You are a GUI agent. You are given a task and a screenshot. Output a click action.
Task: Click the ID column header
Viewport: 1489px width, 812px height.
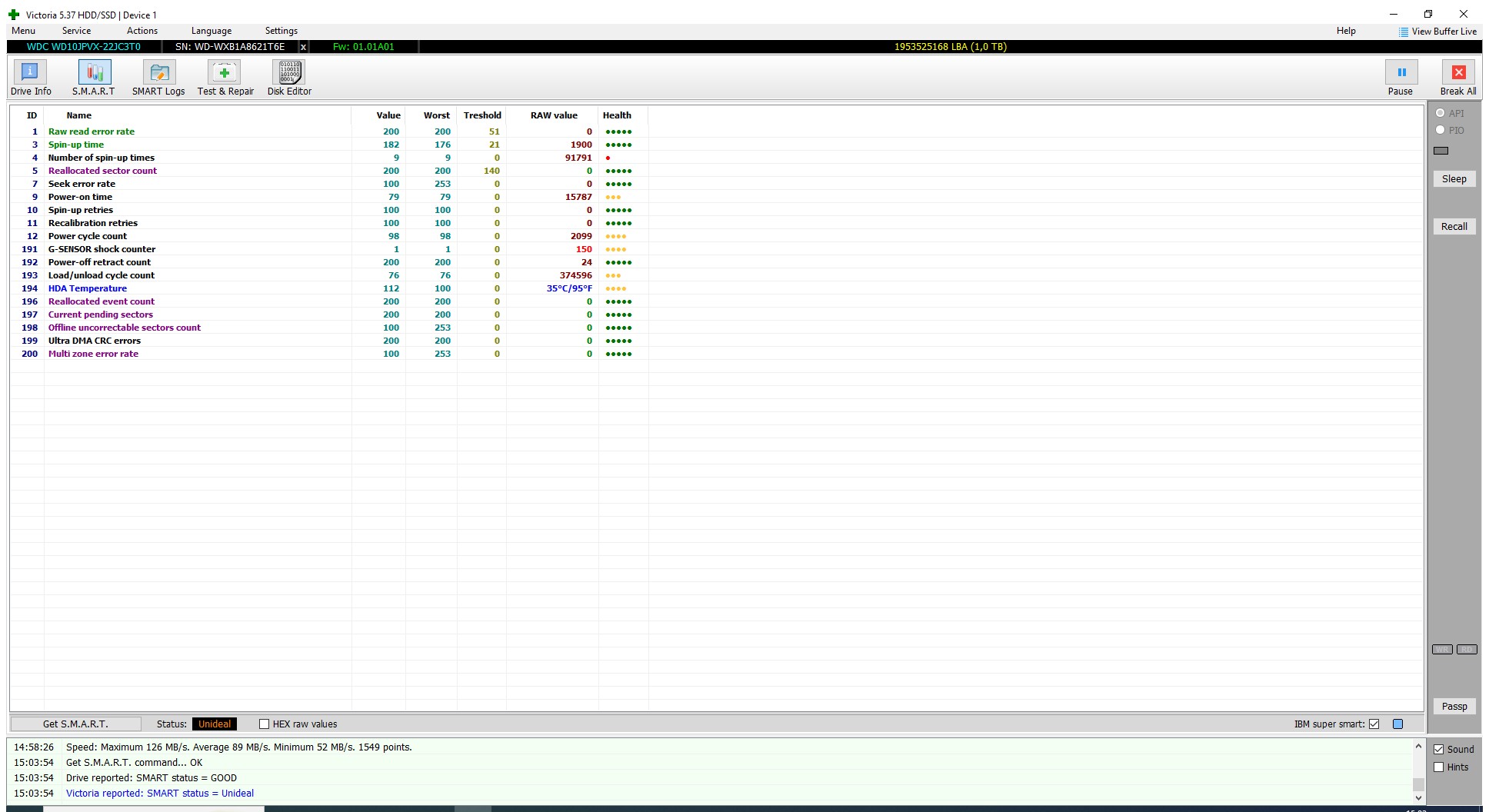click(32, 115)
